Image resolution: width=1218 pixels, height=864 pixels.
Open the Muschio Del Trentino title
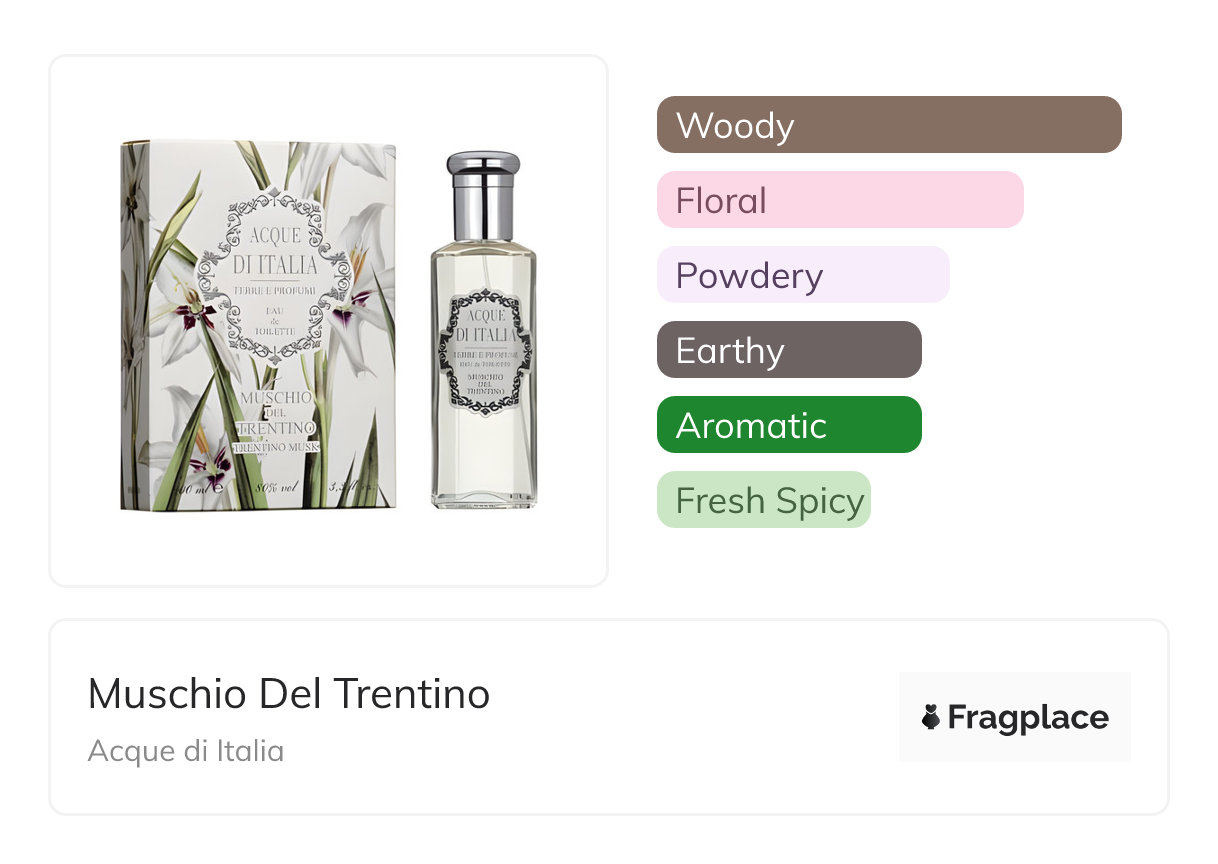pyautogui.click(x=289, y=694)
